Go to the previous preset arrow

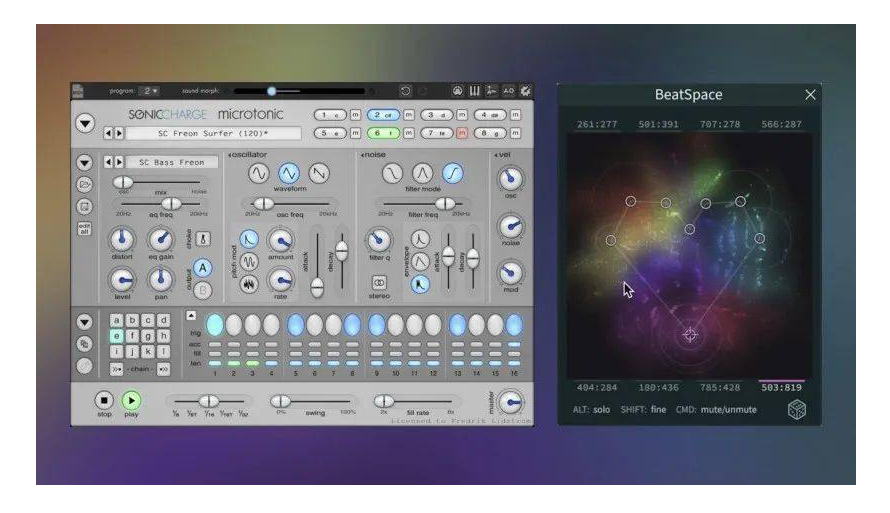click(108, 133)
